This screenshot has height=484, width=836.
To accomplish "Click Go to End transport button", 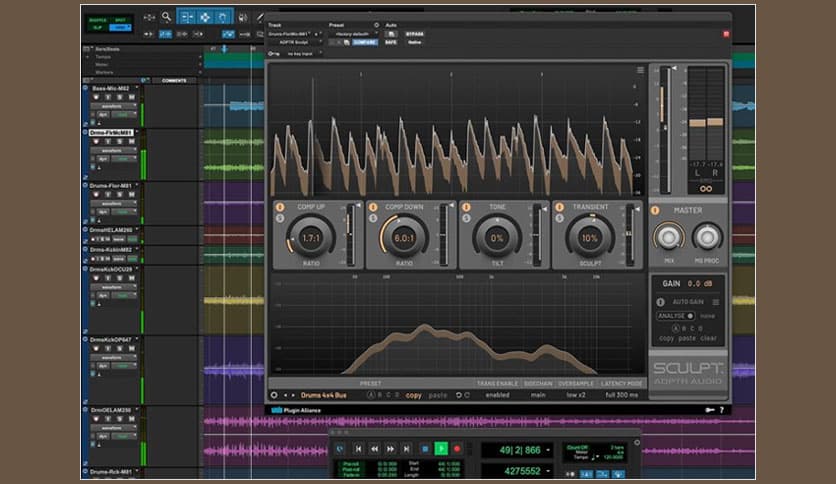I will click(406, 449).
